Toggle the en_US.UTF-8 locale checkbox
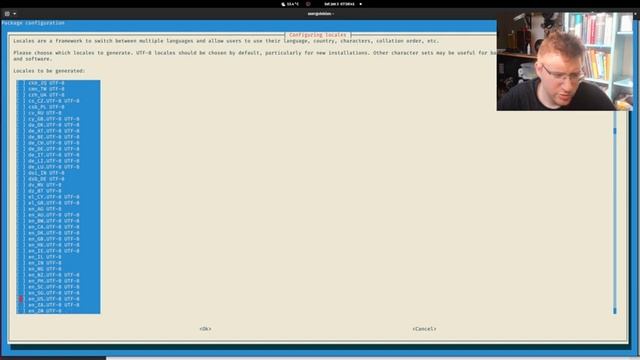640x360 pixels. click(x=21, y=299)
